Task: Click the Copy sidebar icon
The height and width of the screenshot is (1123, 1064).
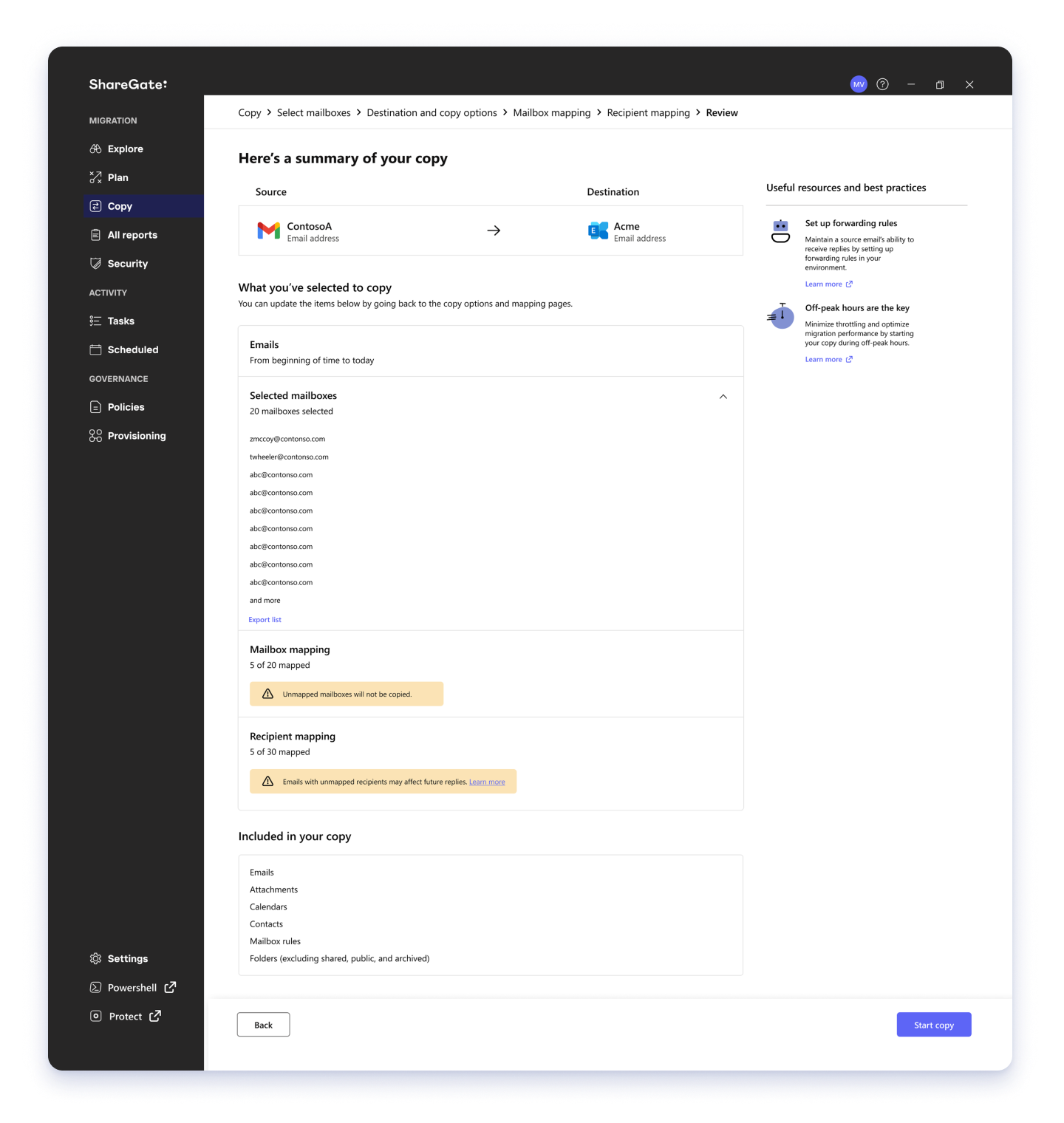Action: pyautogui.click(x=95, y=206)
